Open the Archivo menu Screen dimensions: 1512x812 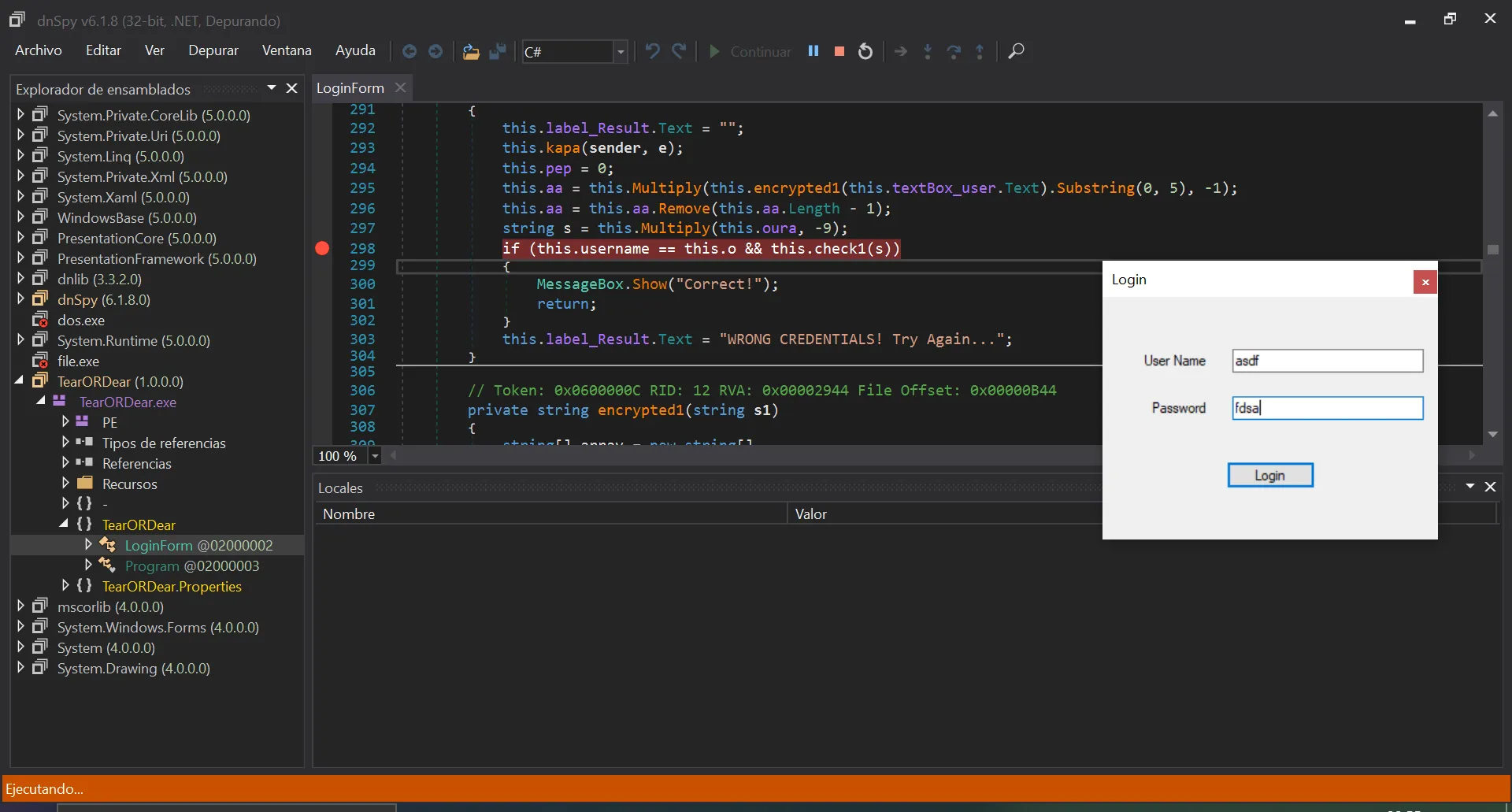point(39,50)
